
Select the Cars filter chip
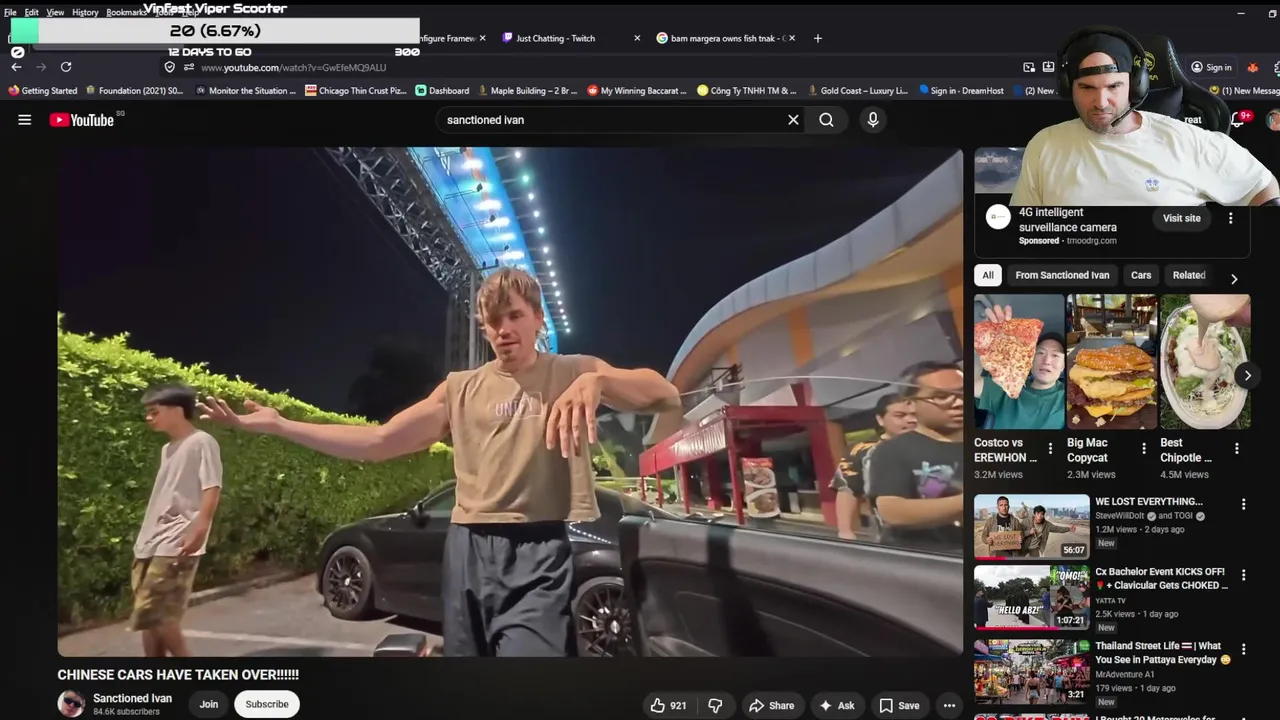click(1141, 275)
